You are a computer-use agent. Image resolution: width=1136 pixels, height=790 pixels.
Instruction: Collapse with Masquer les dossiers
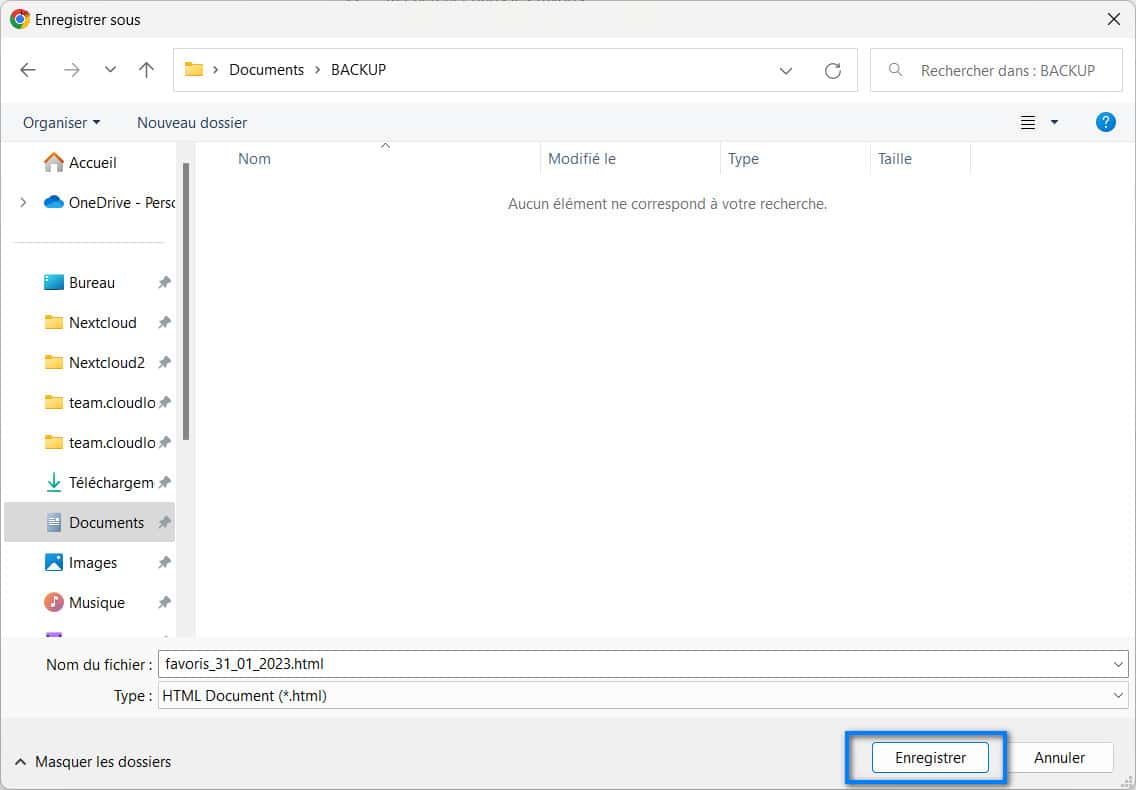93,762
